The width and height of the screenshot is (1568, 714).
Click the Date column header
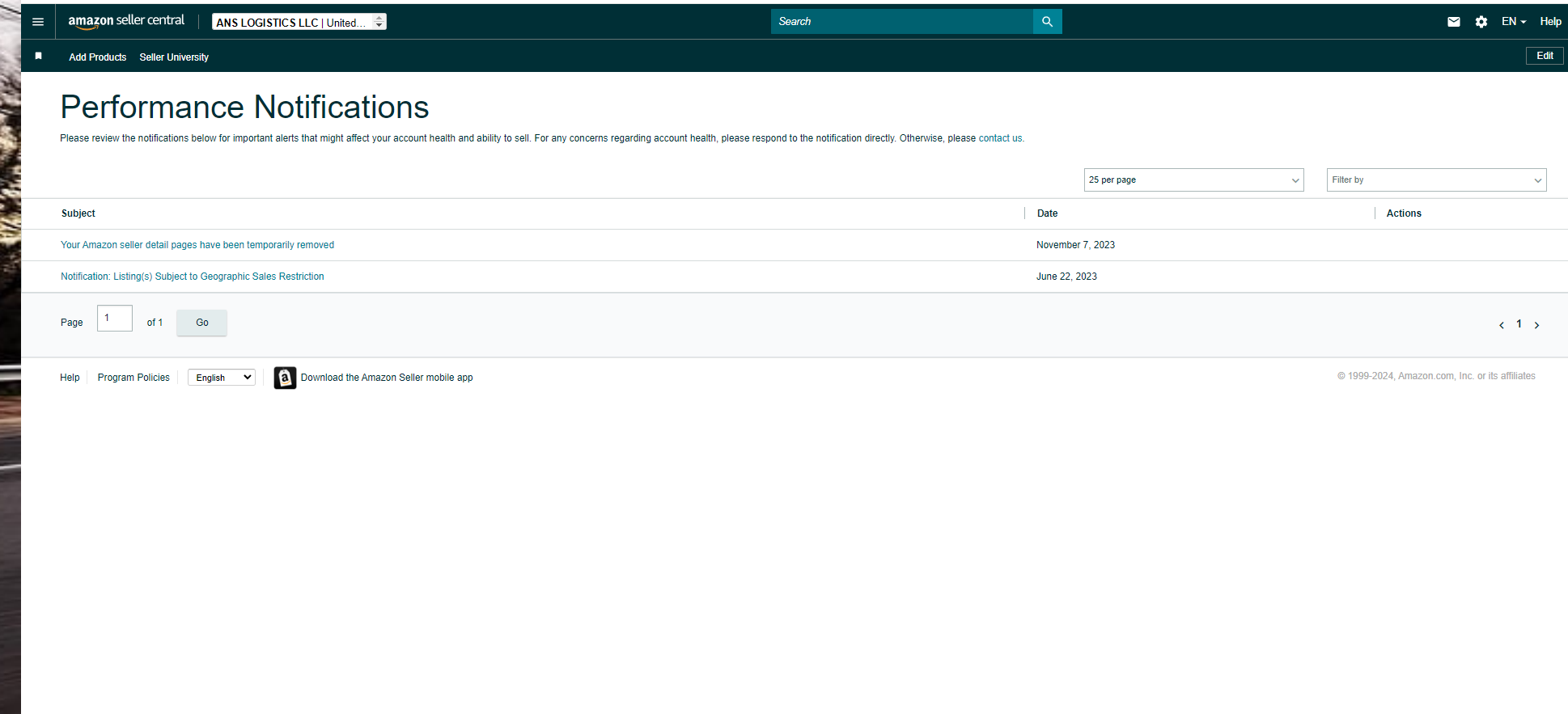pyautogui.click(x=1047, y=213)
